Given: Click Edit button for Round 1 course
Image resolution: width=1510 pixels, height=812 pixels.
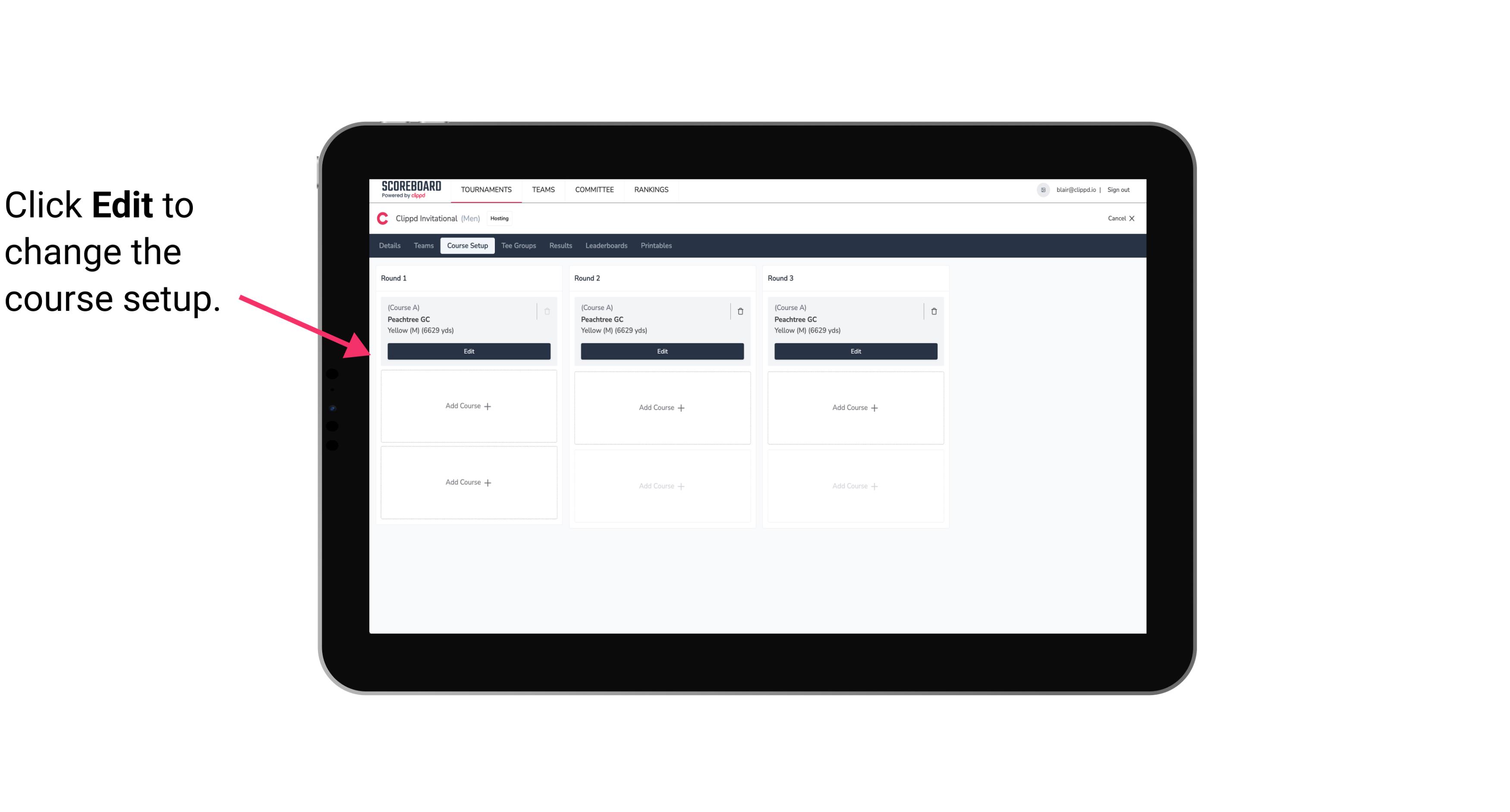Looking at the screenshot, I should point(468,351).
